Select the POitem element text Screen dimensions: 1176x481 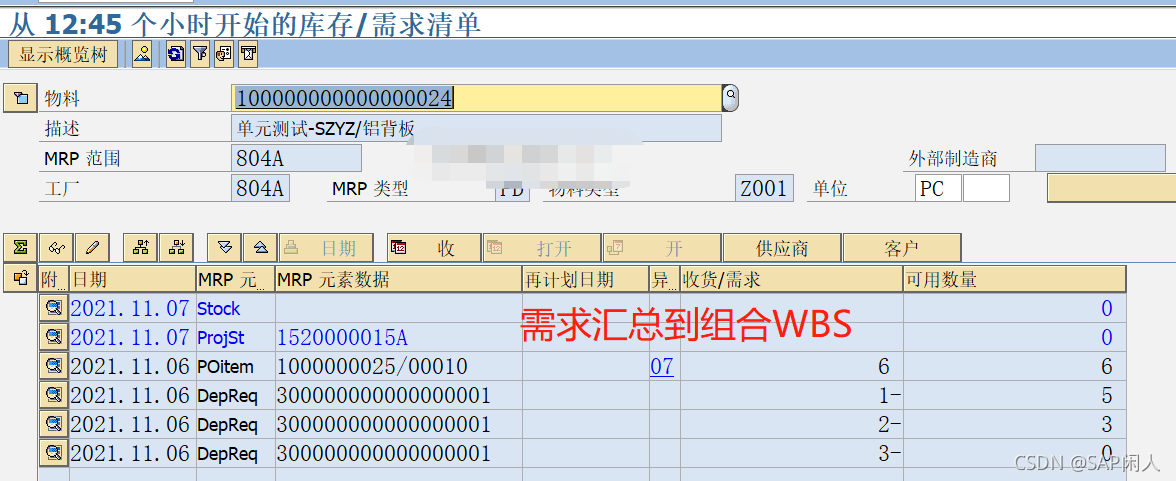225,367
